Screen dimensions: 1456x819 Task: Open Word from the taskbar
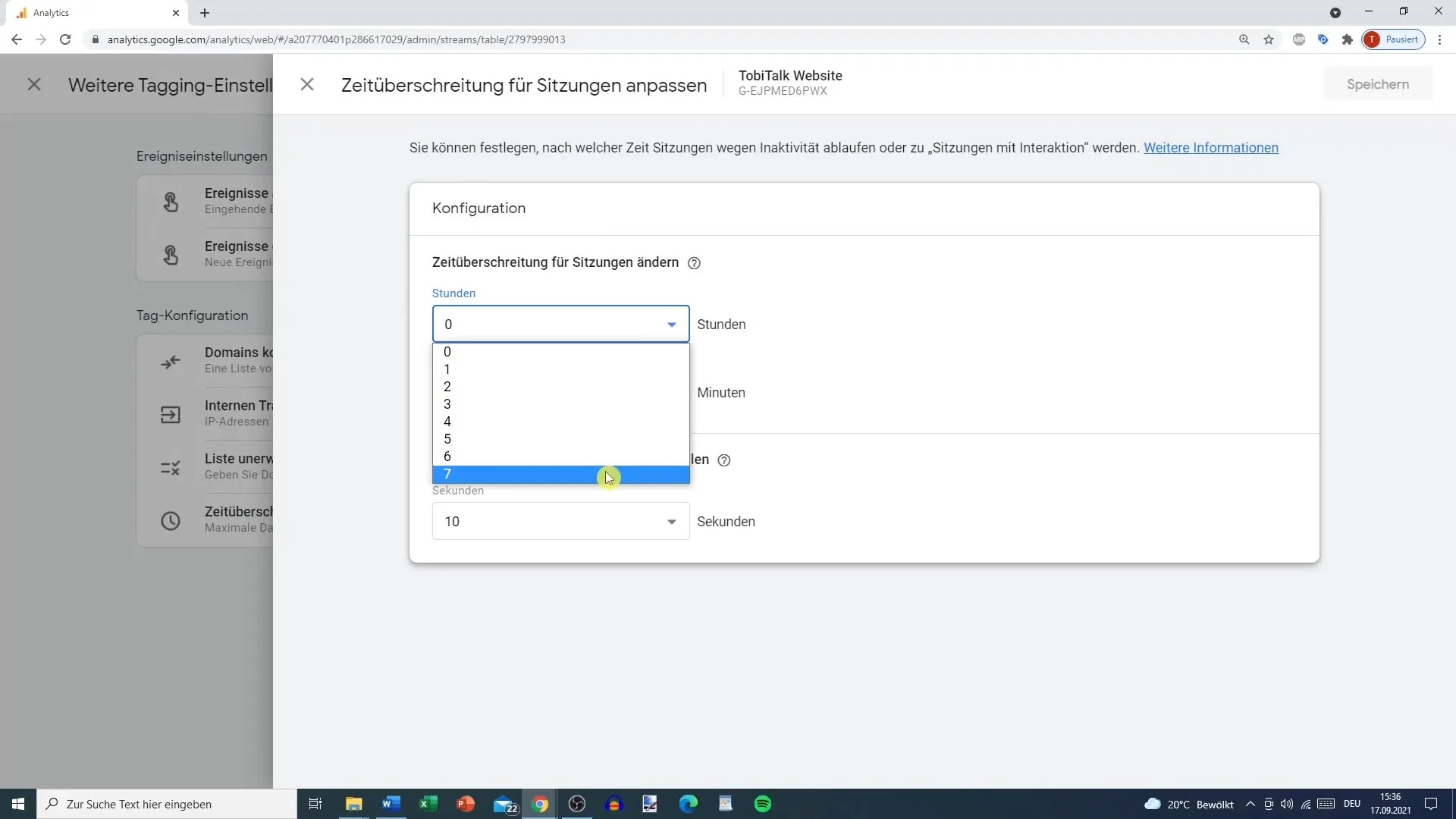pos(391,804)
